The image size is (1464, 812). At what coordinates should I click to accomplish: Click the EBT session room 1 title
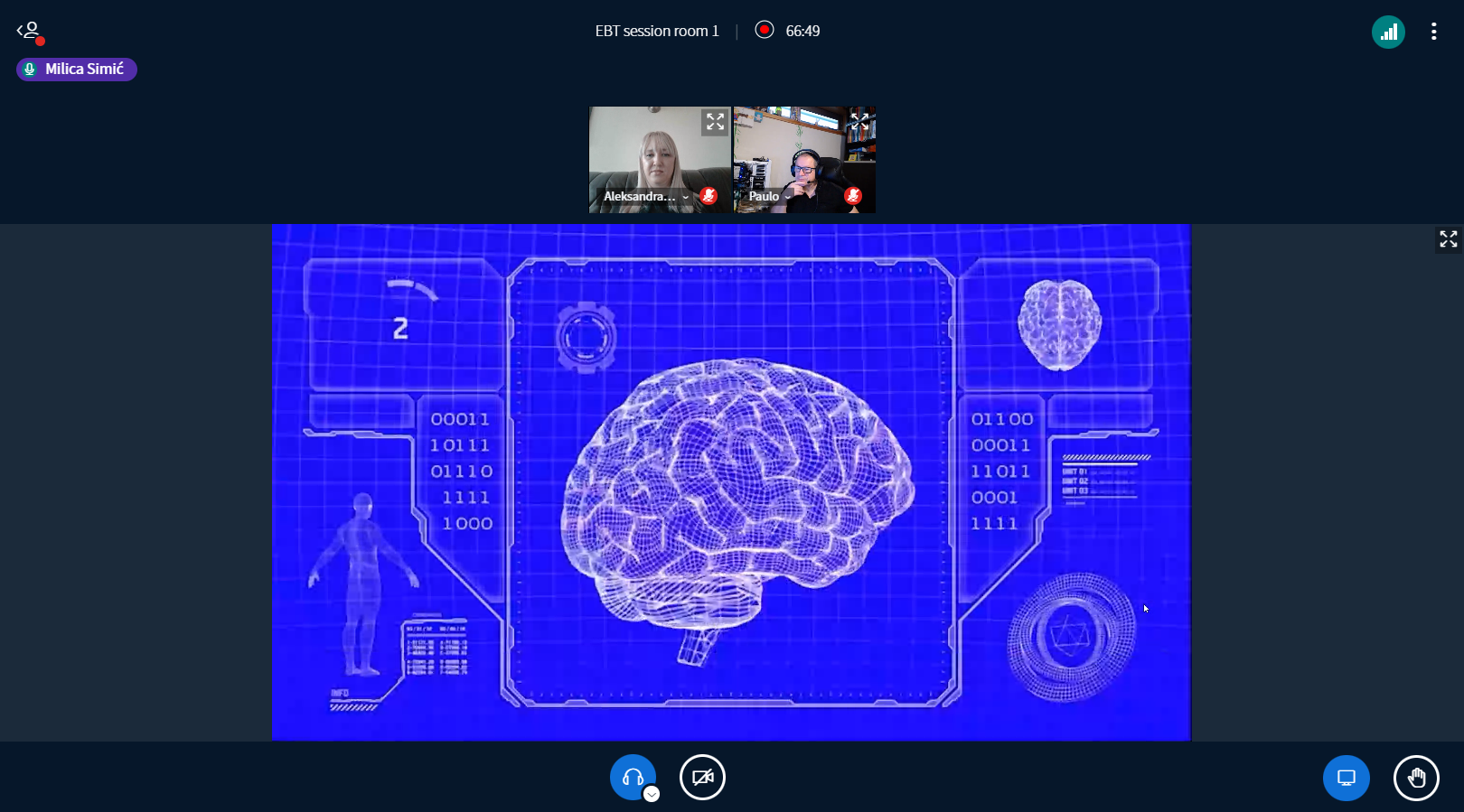657,31
